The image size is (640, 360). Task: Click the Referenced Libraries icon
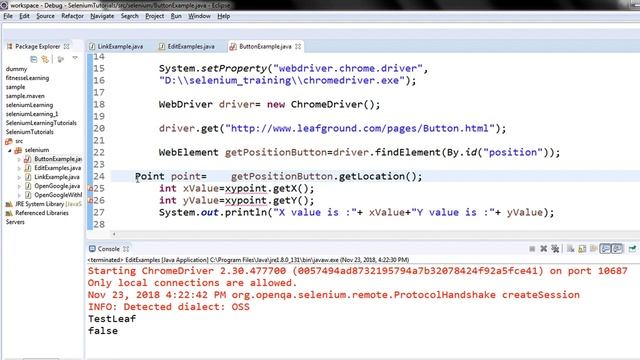[x=9, y=213]
